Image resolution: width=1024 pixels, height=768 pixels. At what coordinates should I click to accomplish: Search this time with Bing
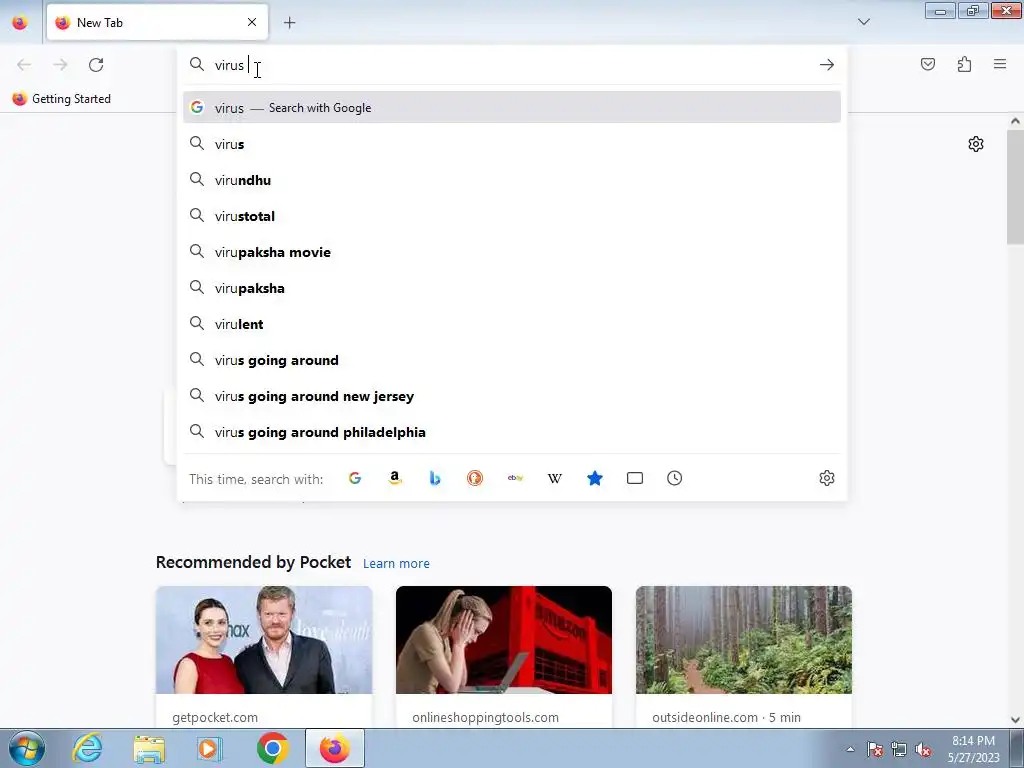pyautogui.click(x=435, y=478)
